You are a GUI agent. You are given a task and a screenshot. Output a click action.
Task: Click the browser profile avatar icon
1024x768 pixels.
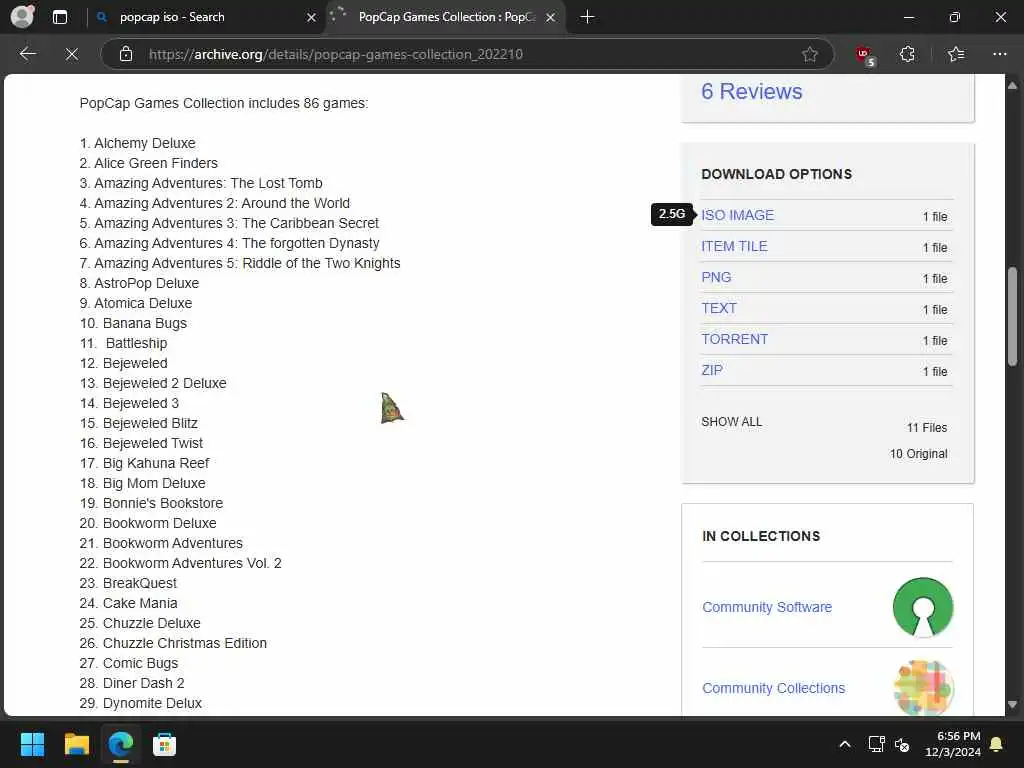click(x=23, y=17)
